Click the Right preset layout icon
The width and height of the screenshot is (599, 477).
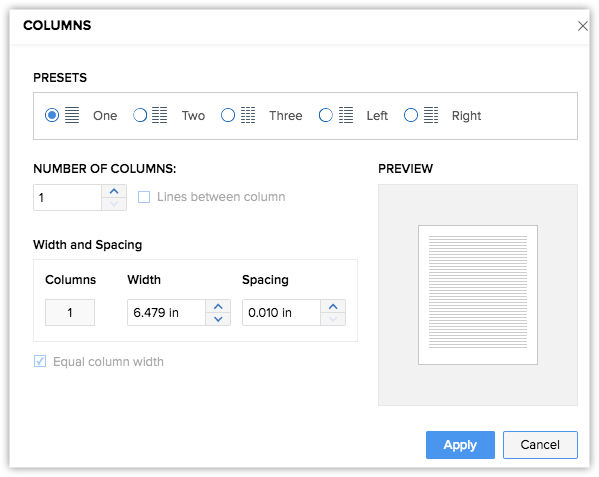tap(431, 115)
